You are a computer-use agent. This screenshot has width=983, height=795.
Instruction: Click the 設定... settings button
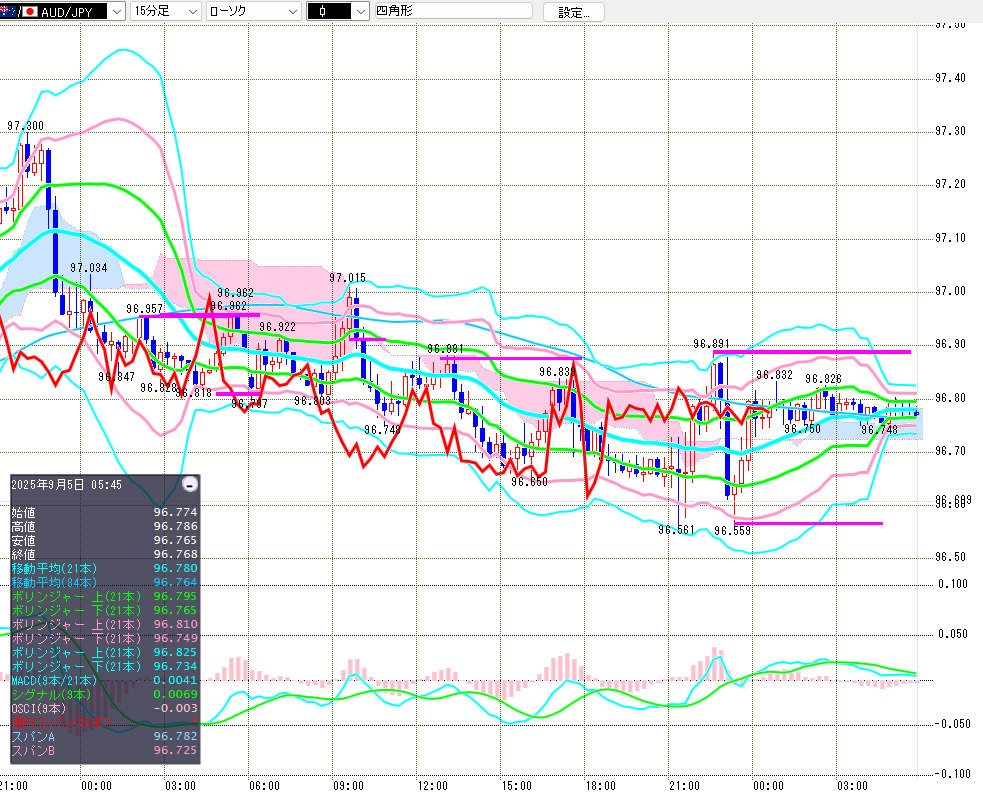574,12
